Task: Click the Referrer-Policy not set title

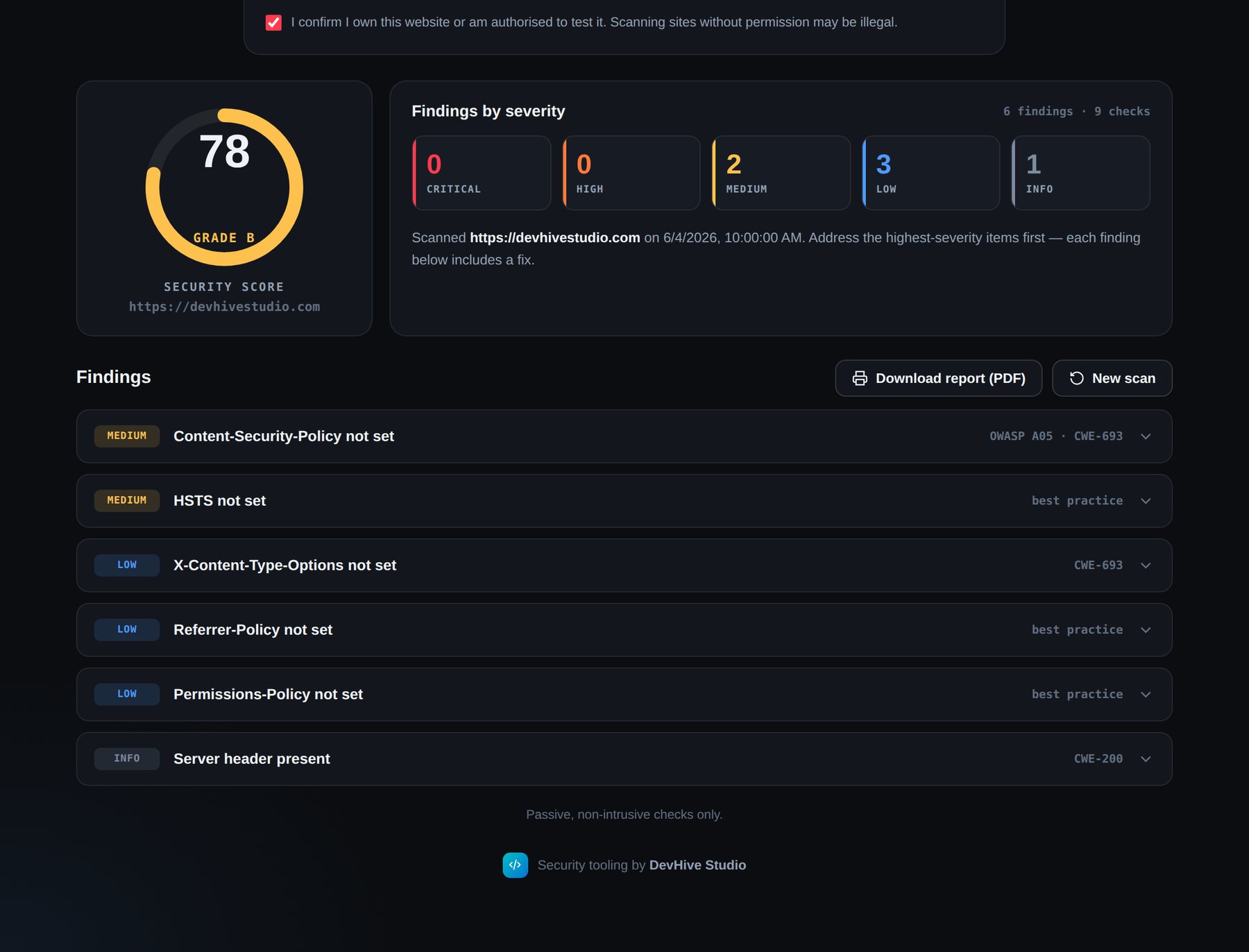Action: [253, 630]
